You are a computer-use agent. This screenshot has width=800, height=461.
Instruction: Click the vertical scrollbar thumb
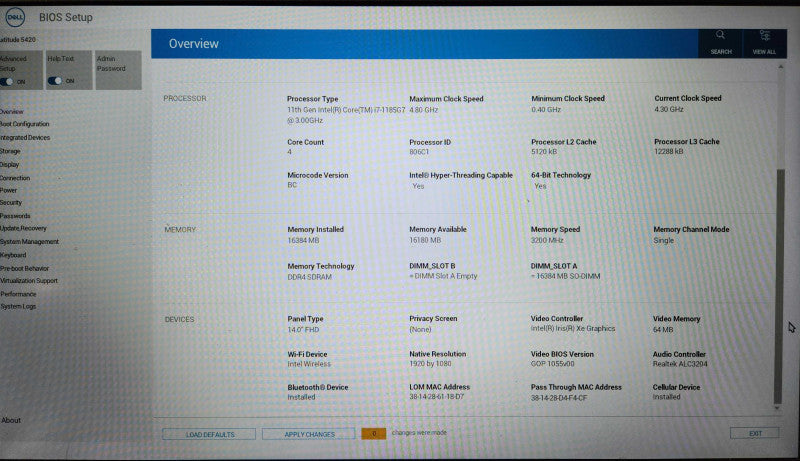tap(779, 286)
